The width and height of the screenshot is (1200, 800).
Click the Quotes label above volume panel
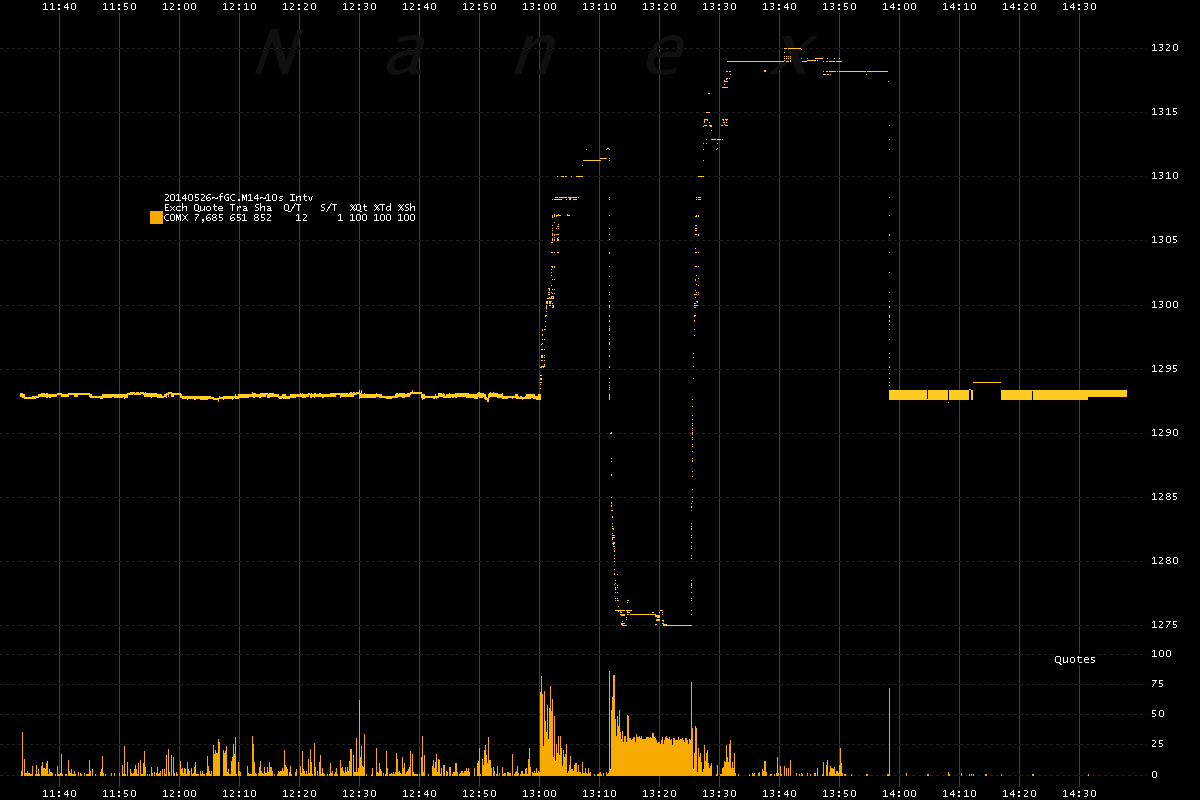pyautogui.click(x=1075, y=659)
